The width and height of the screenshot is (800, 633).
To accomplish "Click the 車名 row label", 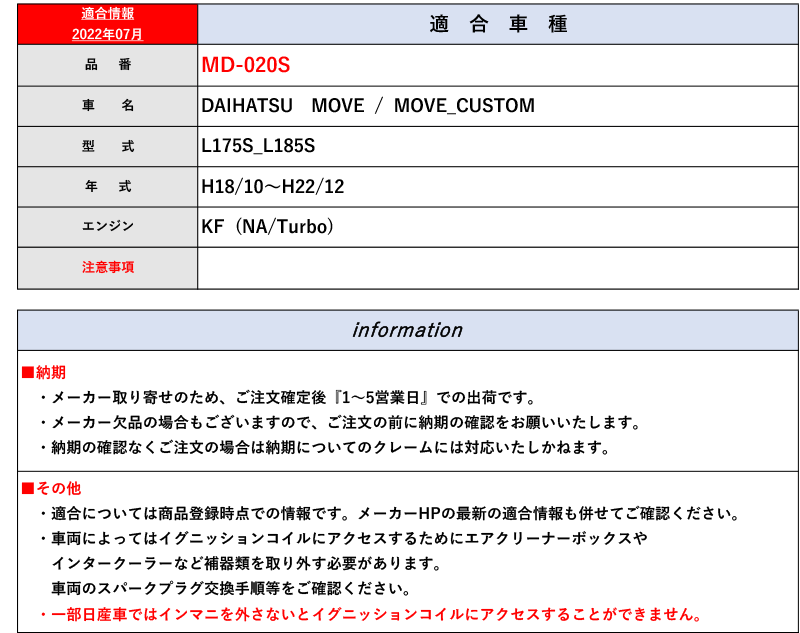I will [x=108, y=106].
